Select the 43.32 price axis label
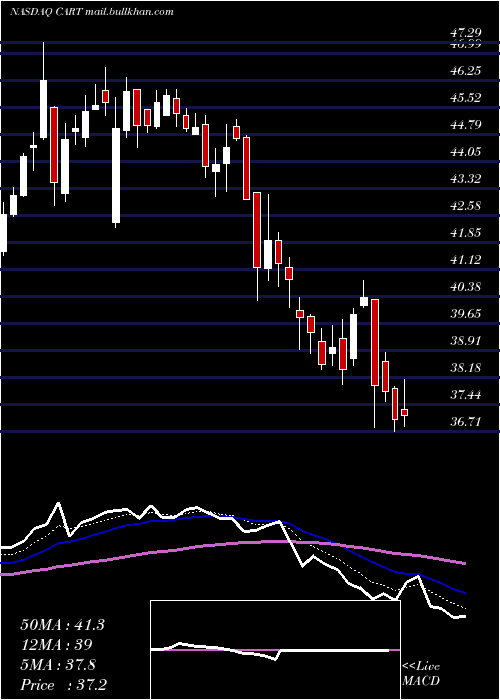The width and height of the screenshot is (500, 700). coord(465,179)
